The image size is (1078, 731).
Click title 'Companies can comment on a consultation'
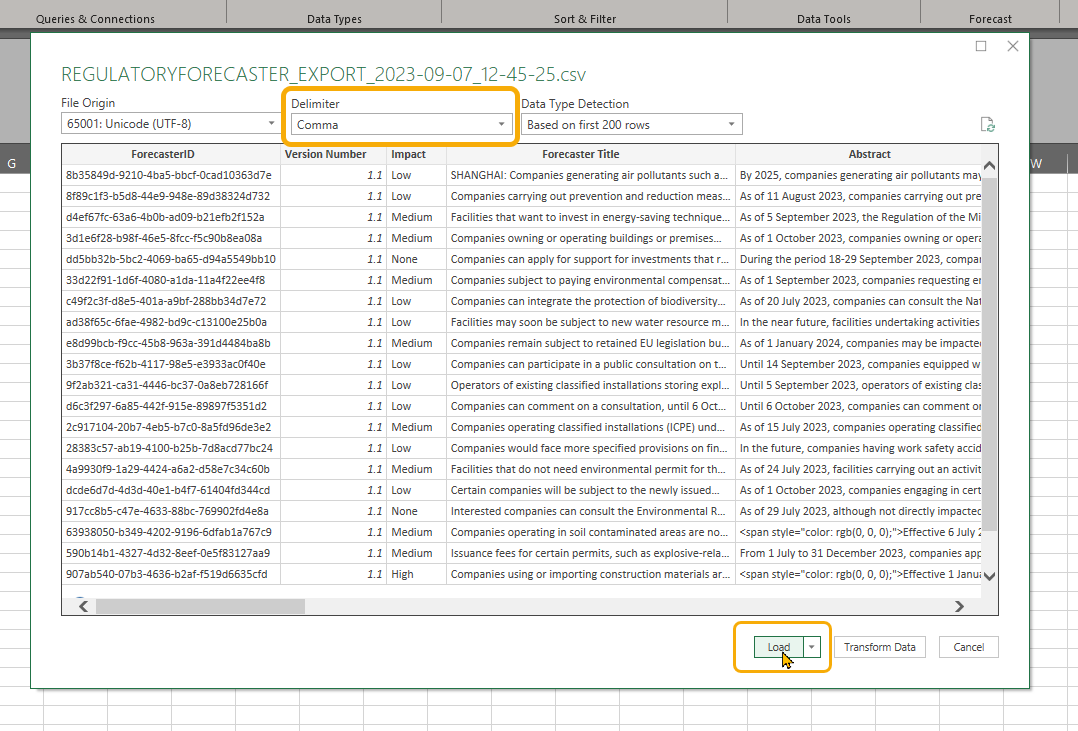[591, 406]
